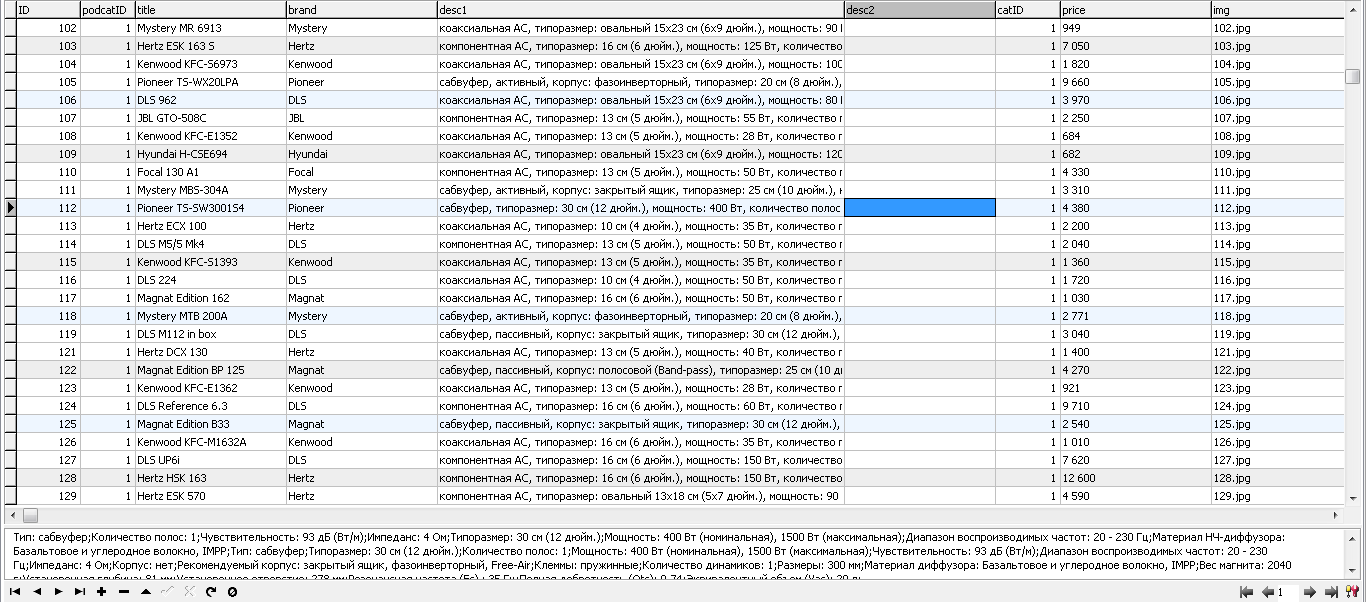
Task: Go to the first record in the navigator
Action: click(15, 592)
